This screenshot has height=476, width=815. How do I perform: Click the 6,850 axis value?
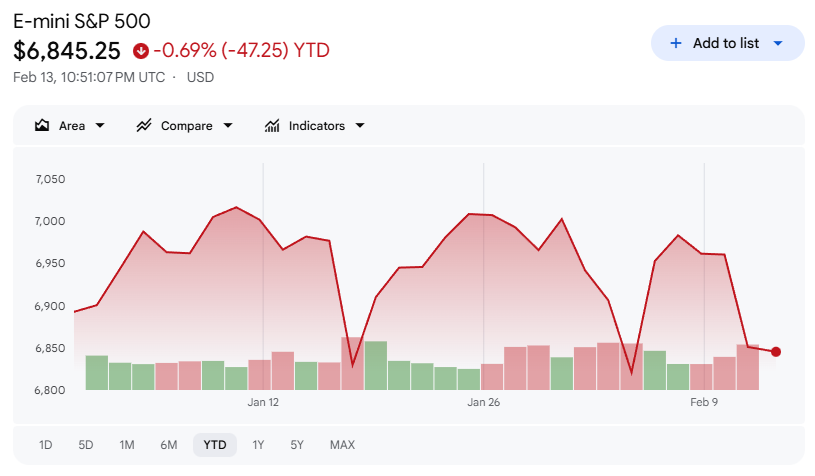click(50, 348)
